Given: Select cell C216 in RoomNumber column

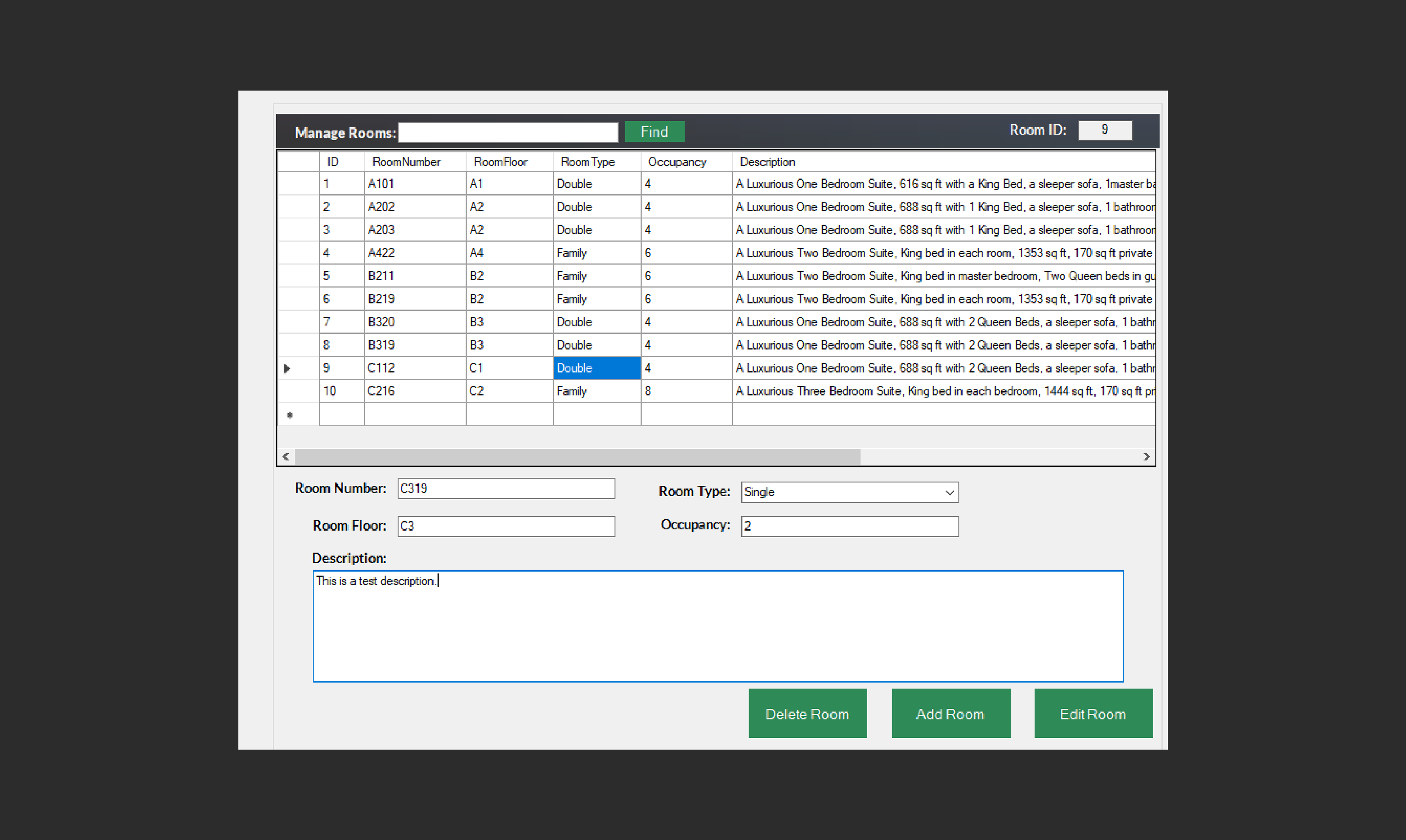Looking at the screenshot, I should point(415,391).
